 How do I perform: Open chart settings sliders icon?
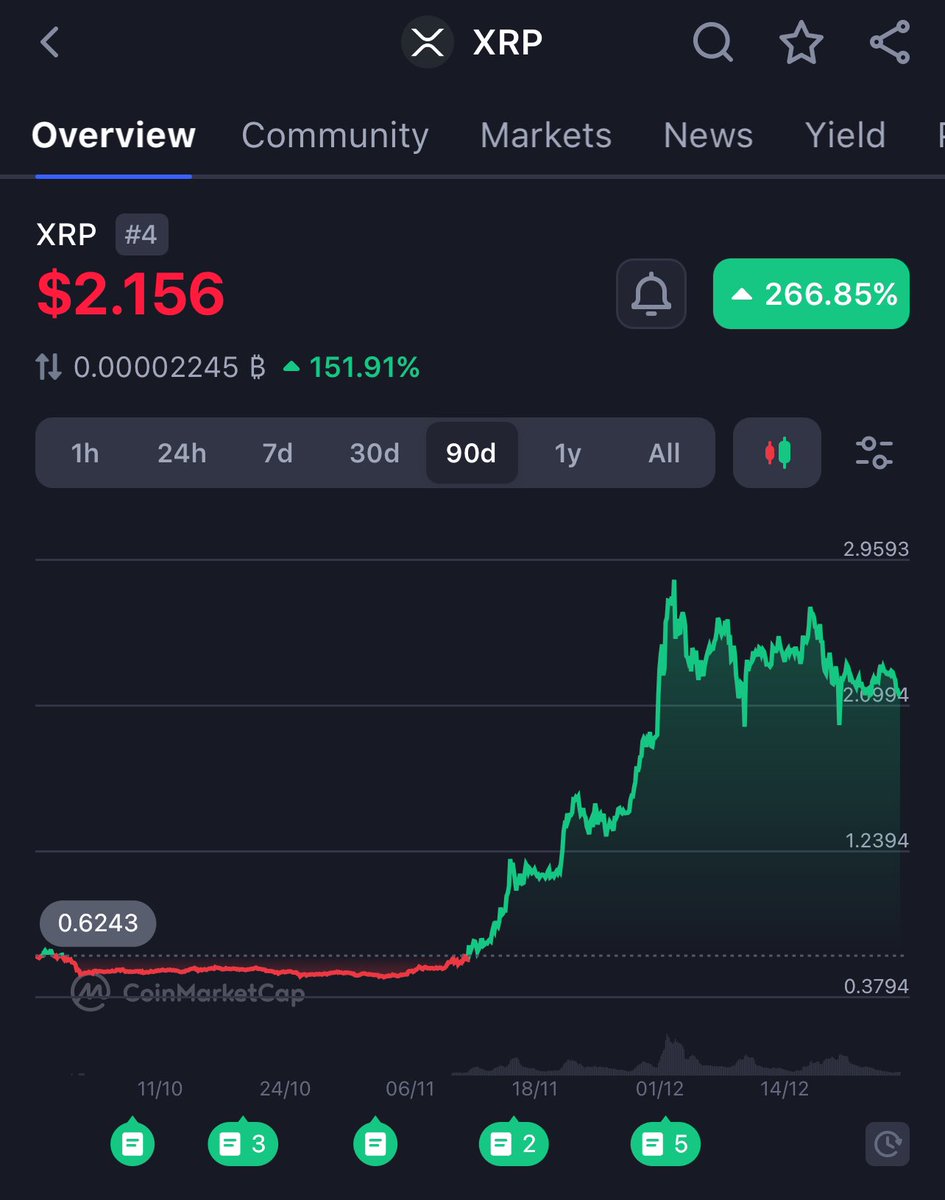coord(874,453)
